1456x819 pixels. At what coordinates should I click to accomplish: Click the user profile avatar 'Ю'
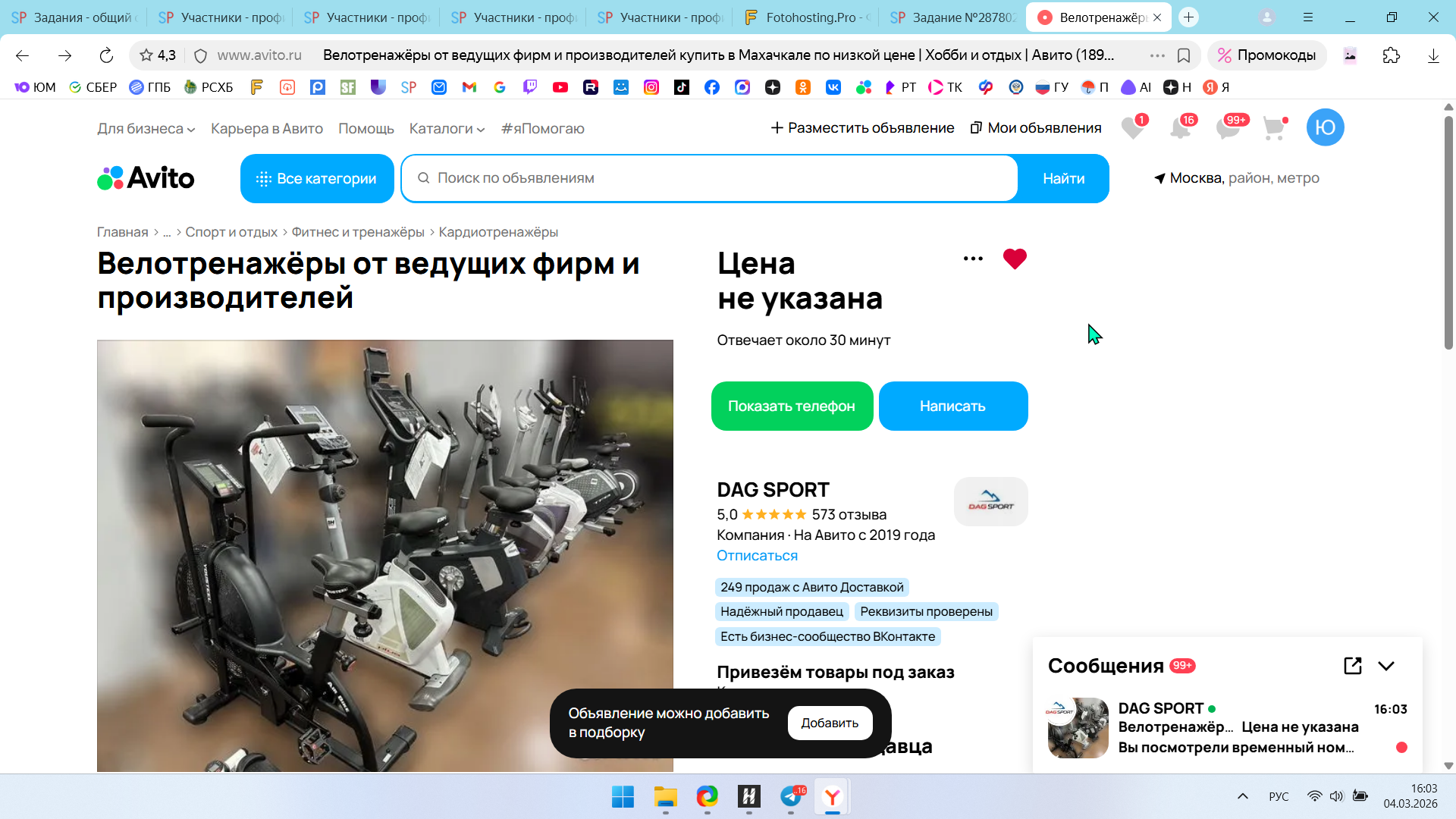1325,127
